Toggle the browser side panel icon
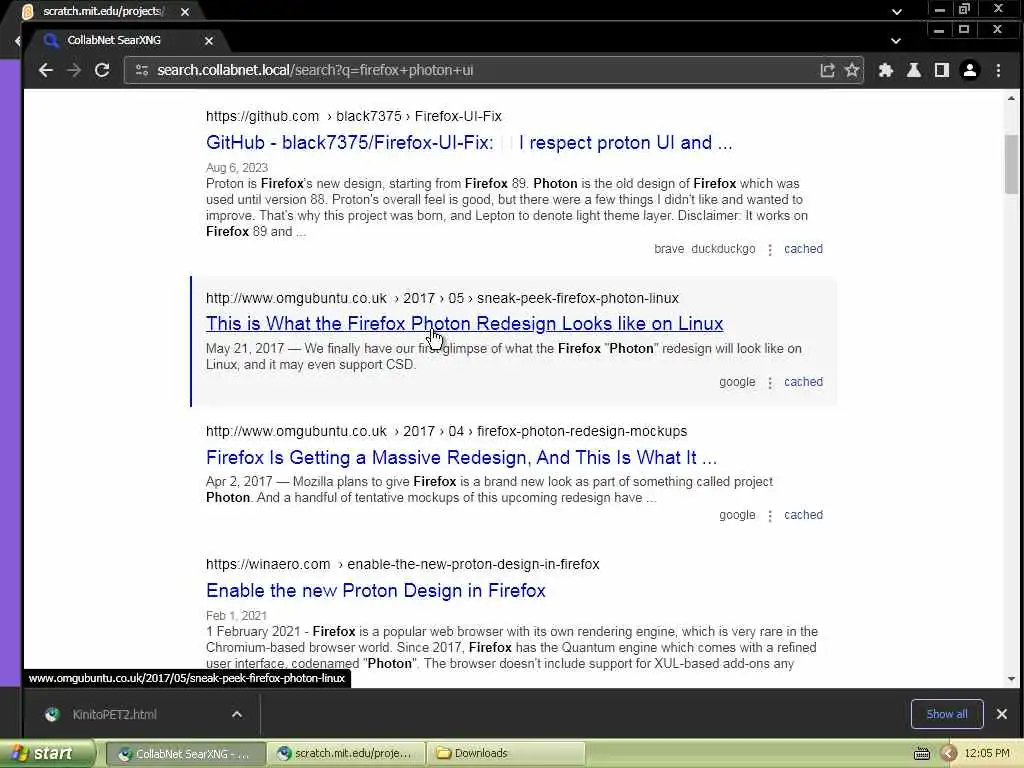Screen dimensions: 1024x768 [942, 70]
